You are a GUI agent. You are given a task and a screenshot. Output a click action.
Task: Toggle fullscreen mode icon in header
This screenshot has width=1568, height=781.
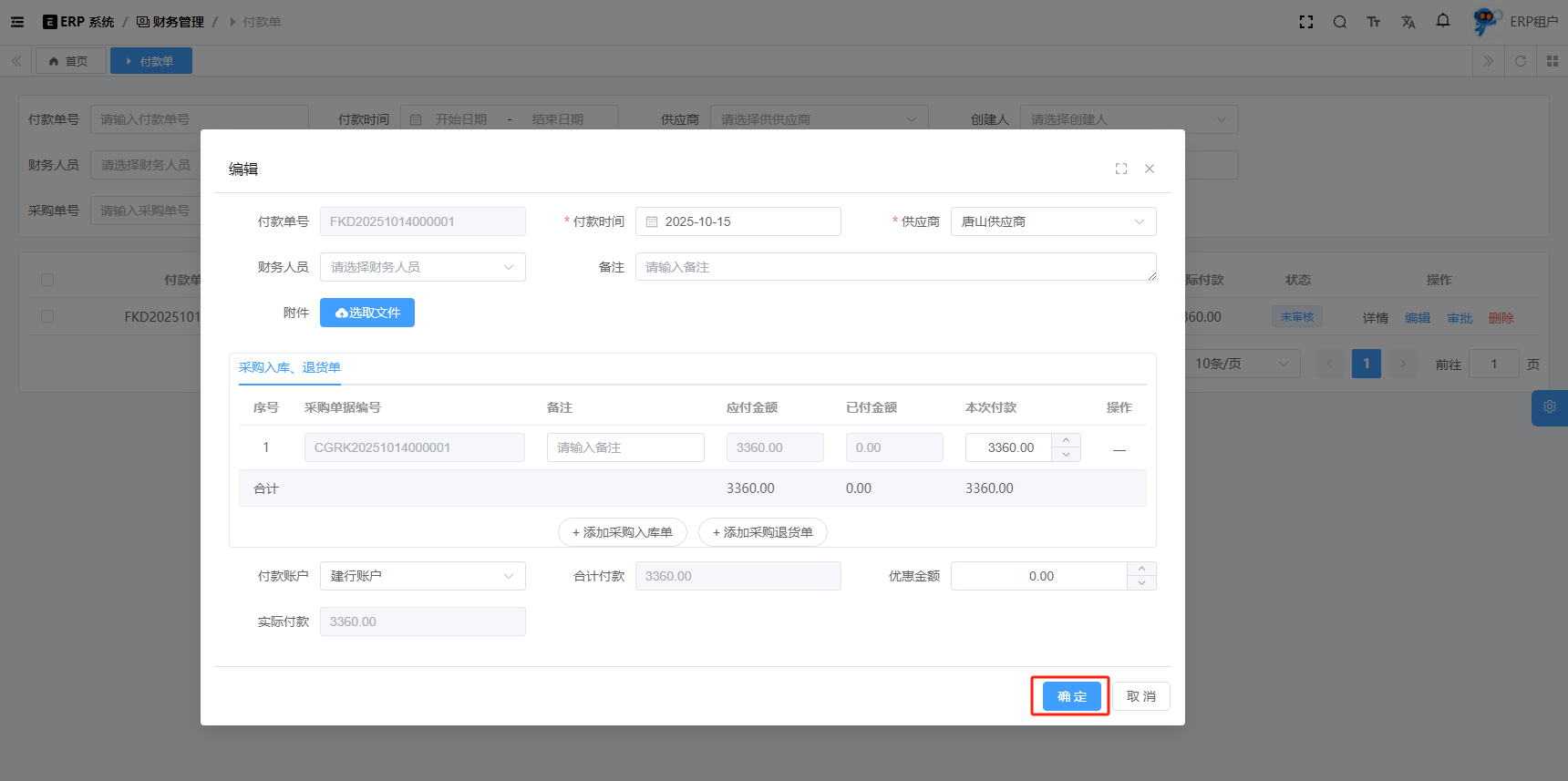pos(1305,22)
